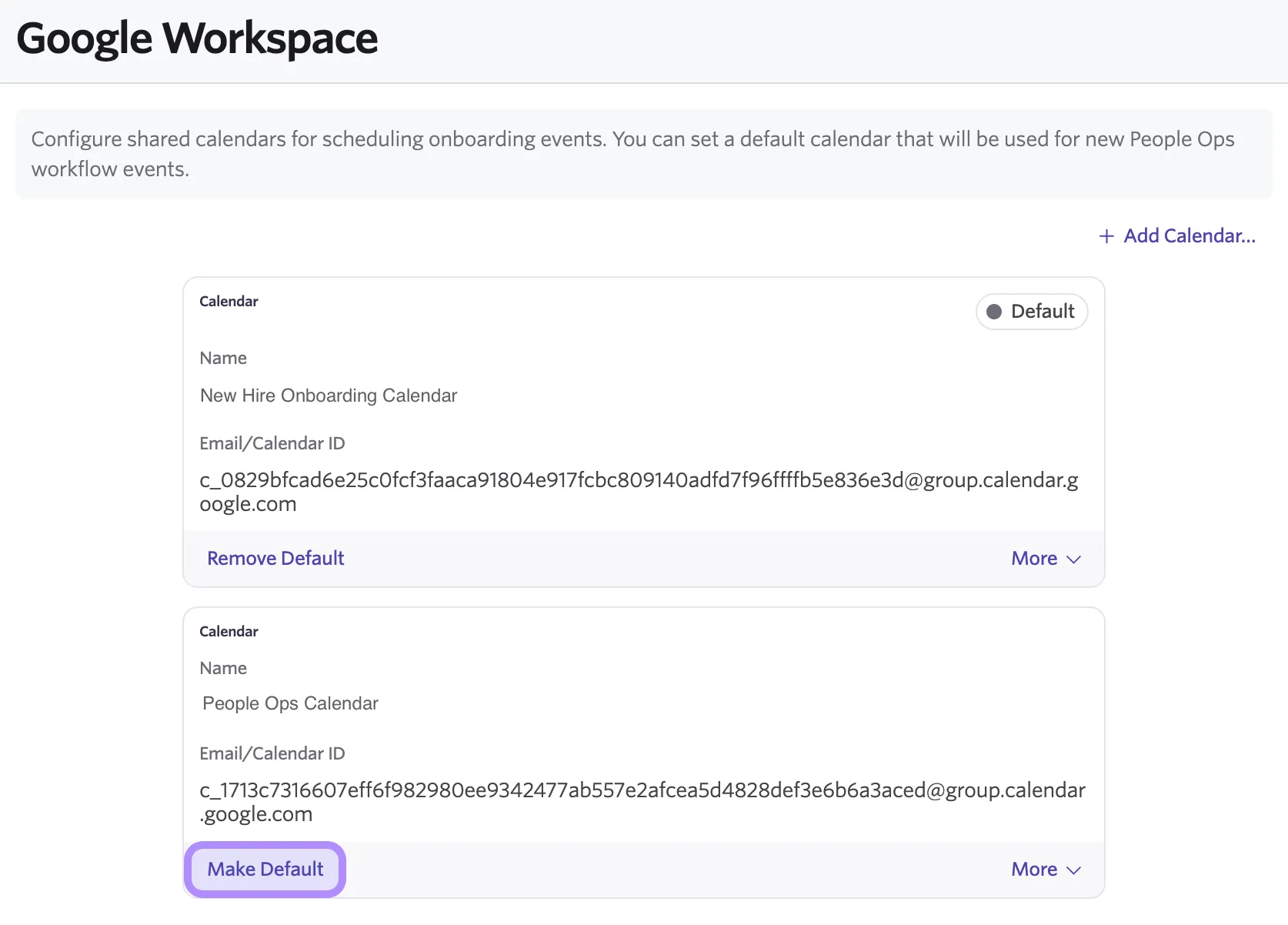
Task: Click the calendar ID starting with c_0829bfcad6e
Action: tap(639, 492)
